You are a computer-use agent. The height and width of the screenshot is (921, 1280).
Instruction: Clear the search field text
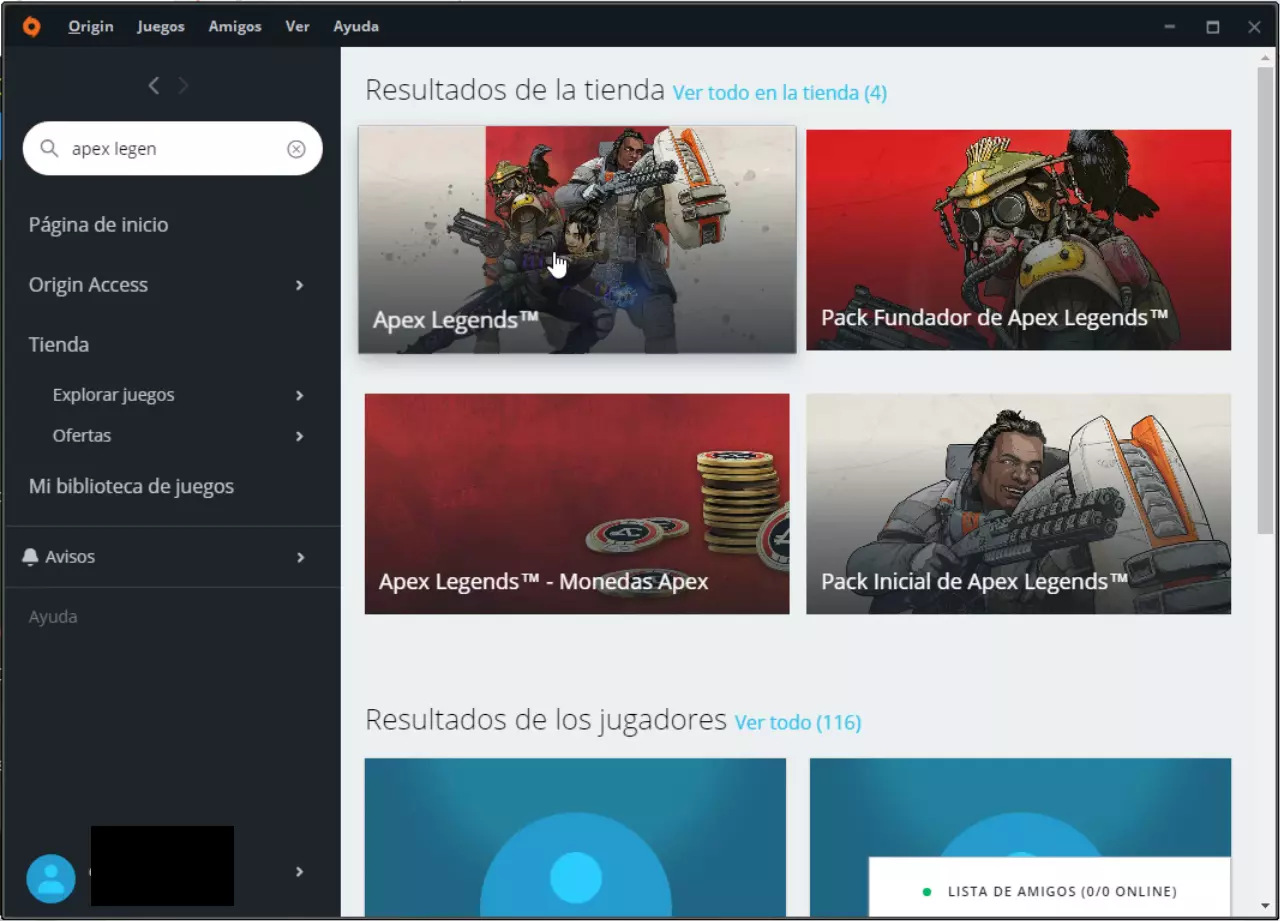pyautogui.click(x=296, y=149)
